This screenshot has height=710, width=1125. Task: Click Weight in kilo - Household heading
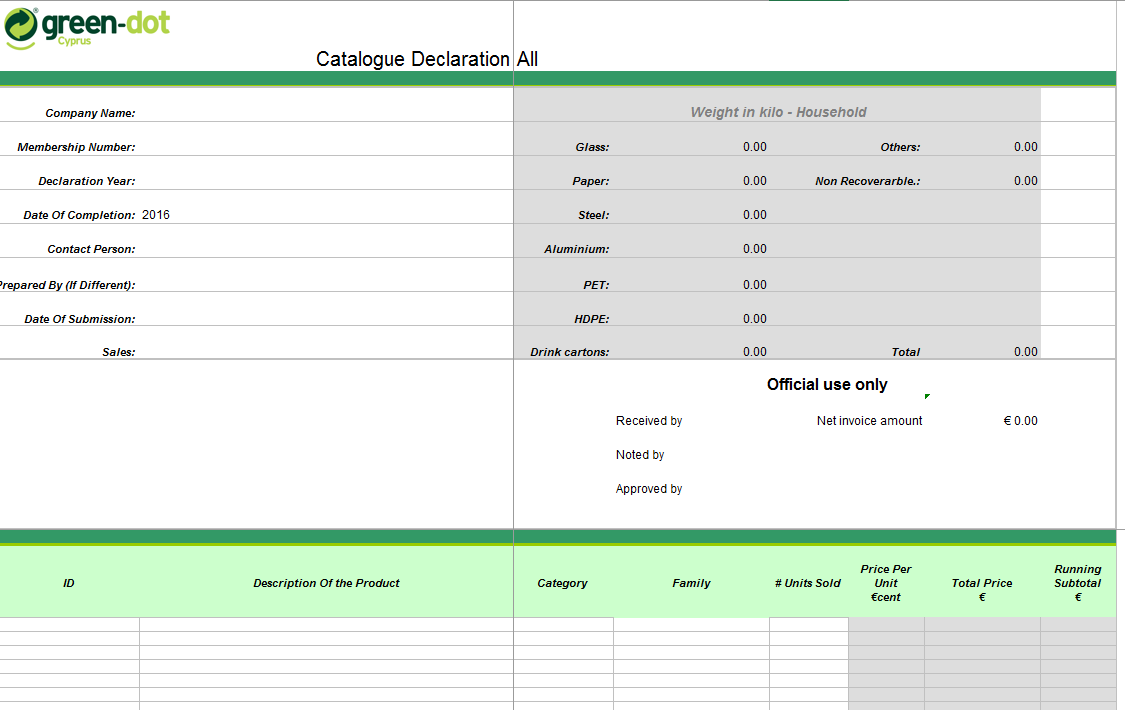[778, 112]
